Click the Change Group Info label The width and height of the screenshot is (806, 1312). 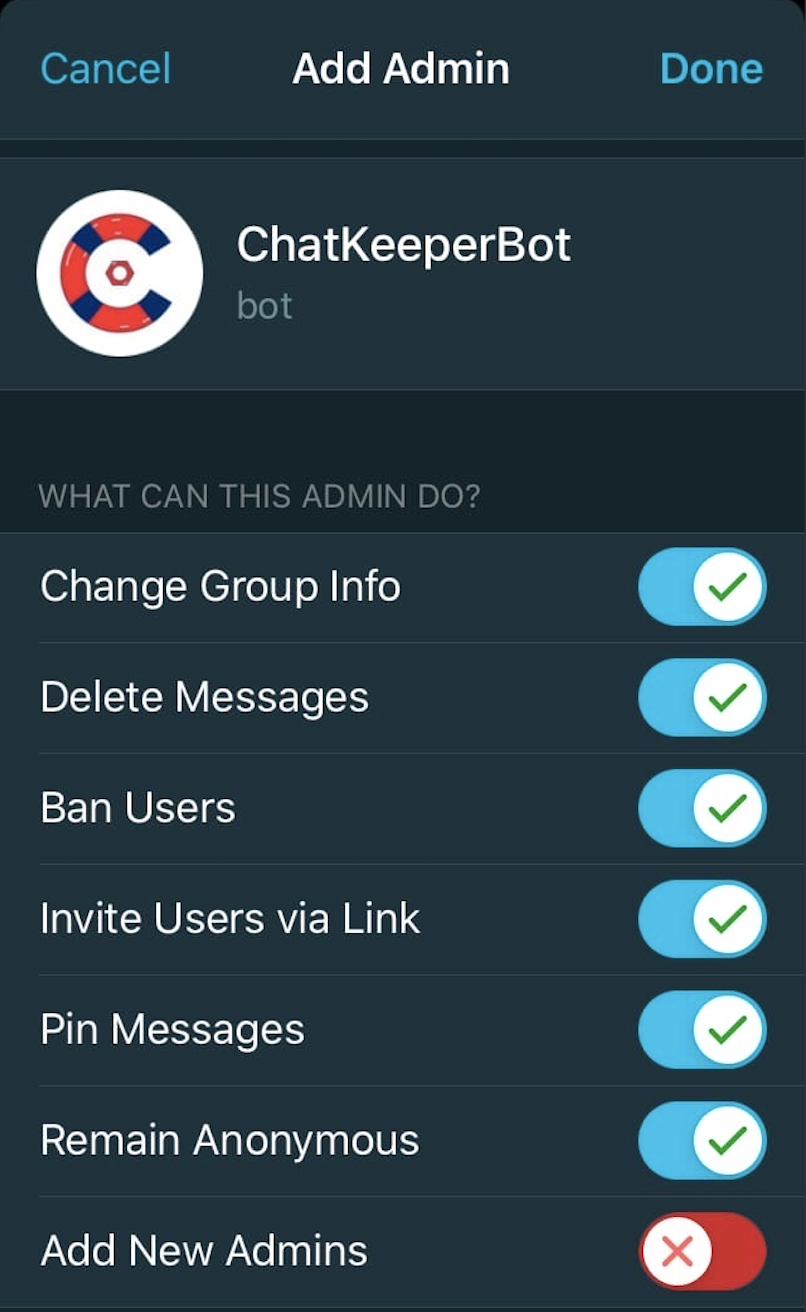[x=220, y=587]
